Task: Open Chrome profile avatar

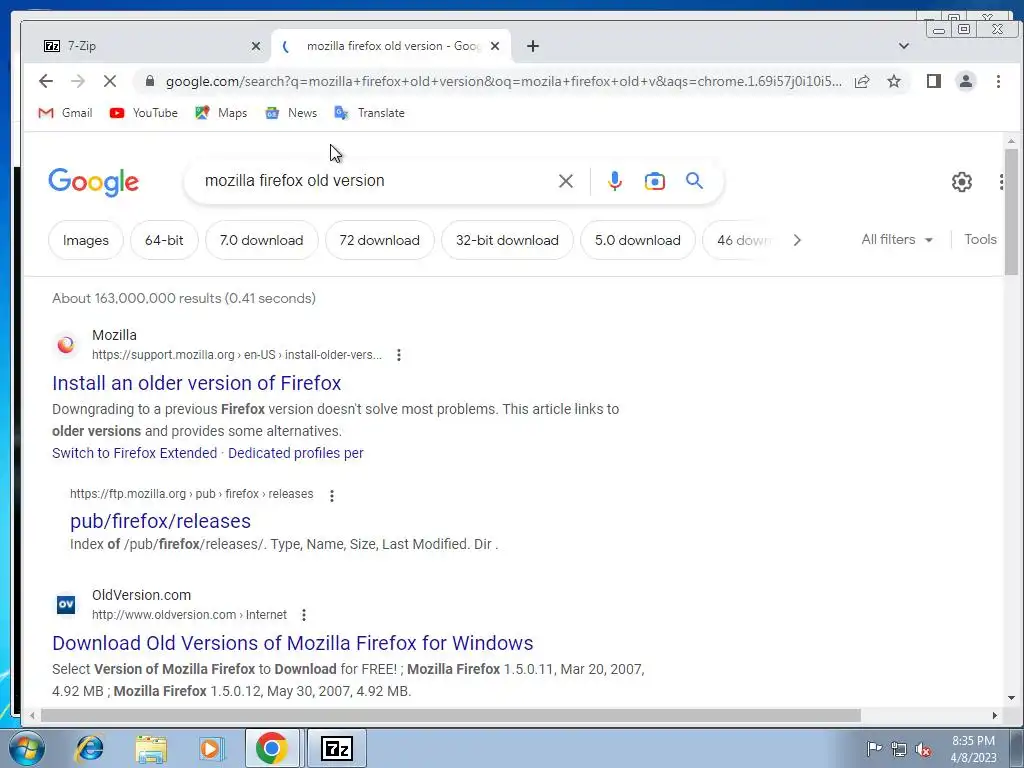Action: pyautogui.click(x=966, y=81)
